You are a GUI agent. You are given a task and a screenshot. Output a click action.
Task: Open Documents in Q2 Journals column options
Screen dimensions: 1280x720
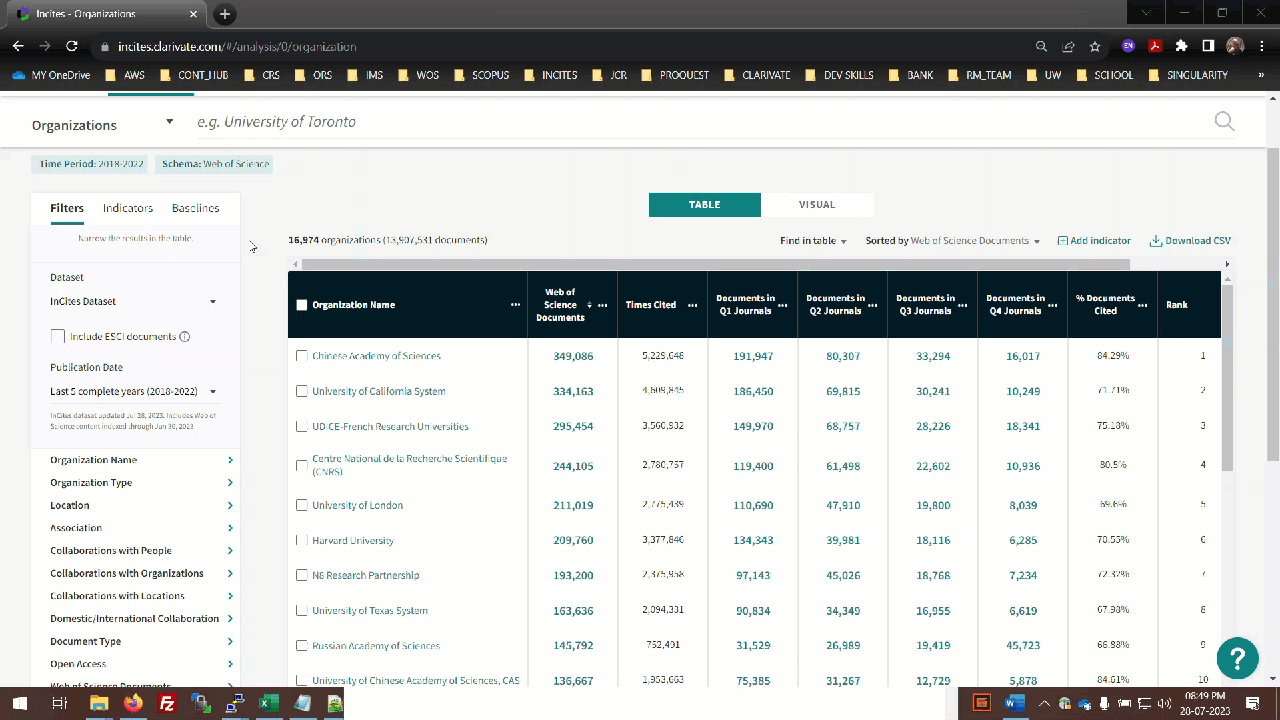[872, 305]
